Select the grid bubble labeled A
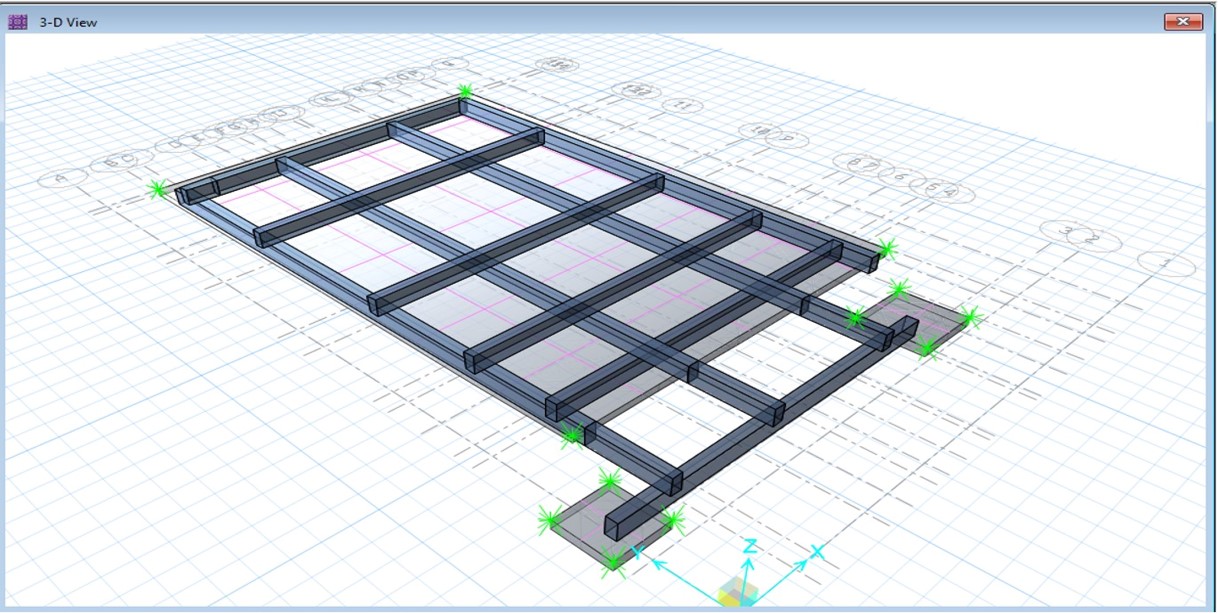The width and height of the screenshot is (1218, 613). coord(62,180)
